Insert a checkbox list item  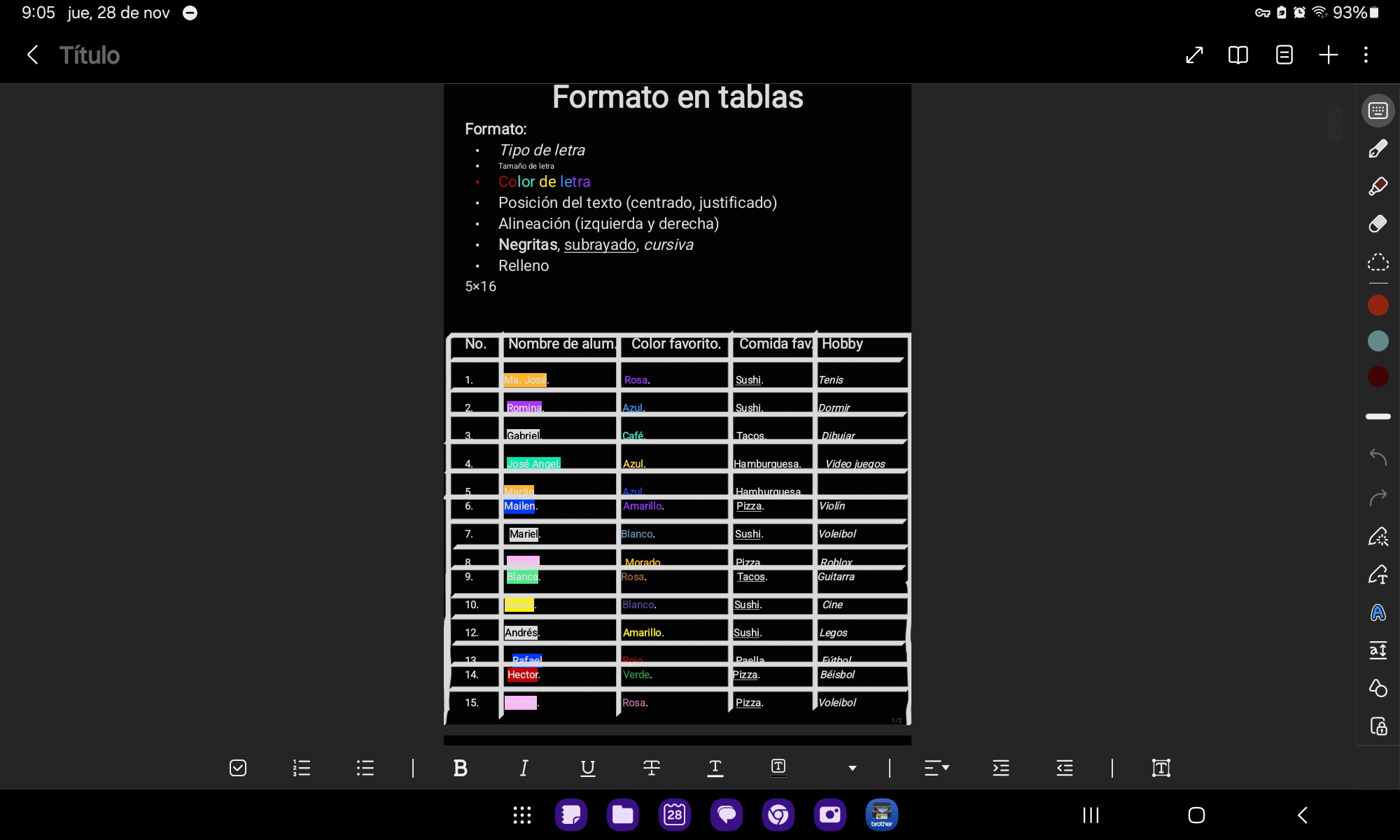pos(238,768)
